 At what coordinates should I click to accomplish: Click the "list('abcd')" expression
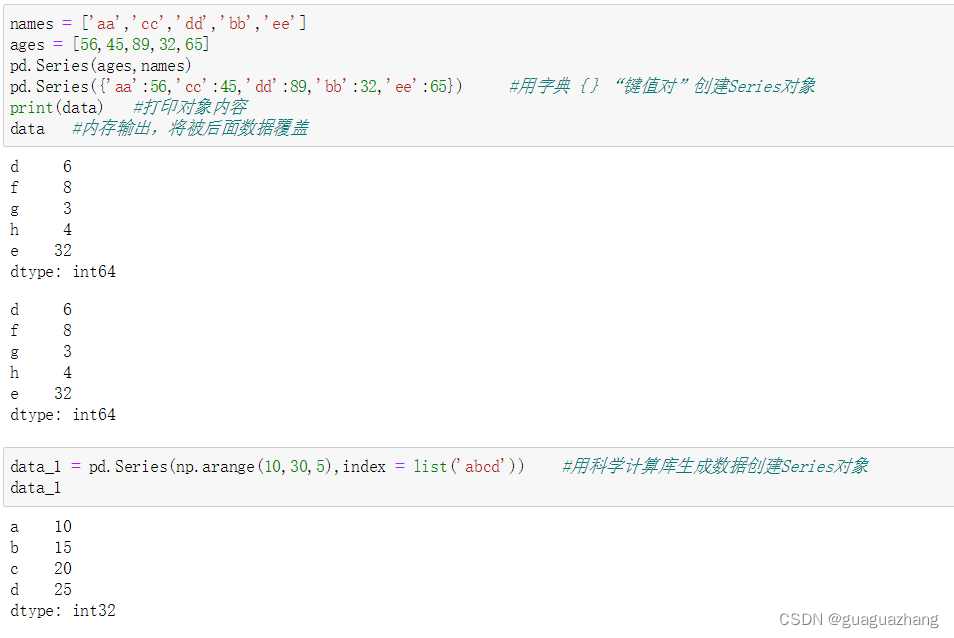tap(465, 466)
